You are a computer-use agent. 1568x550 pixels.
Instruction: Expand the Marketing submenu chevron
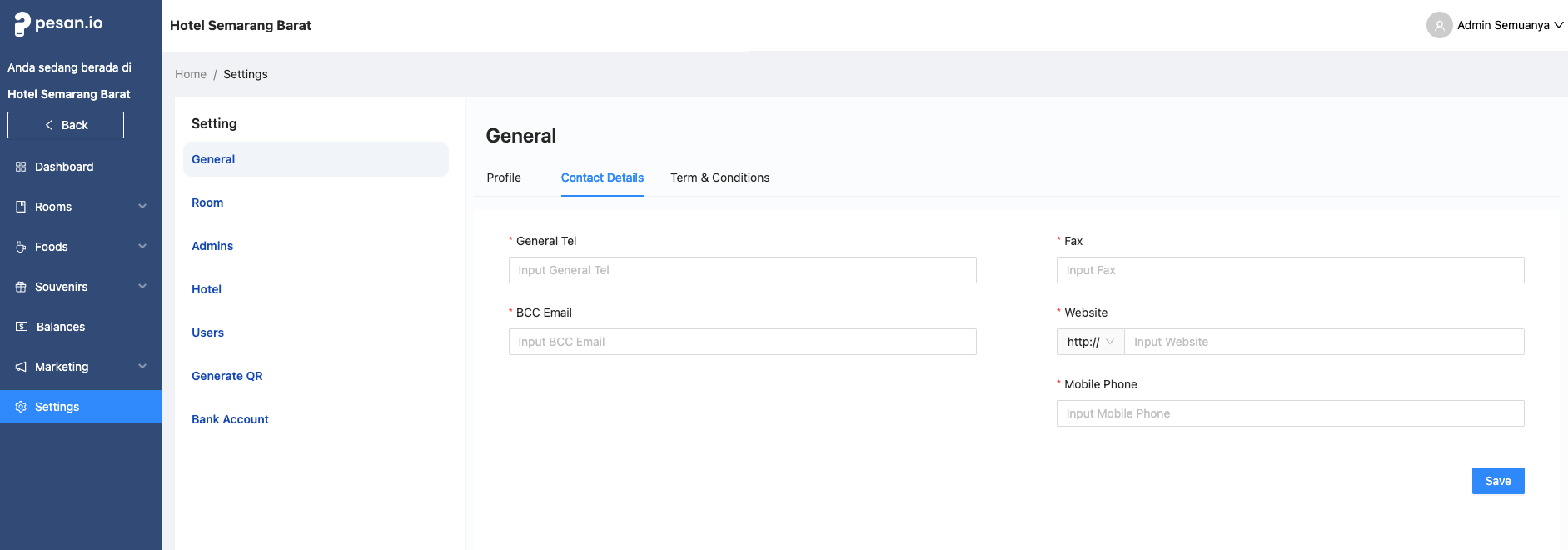click(x=142, y=367)
